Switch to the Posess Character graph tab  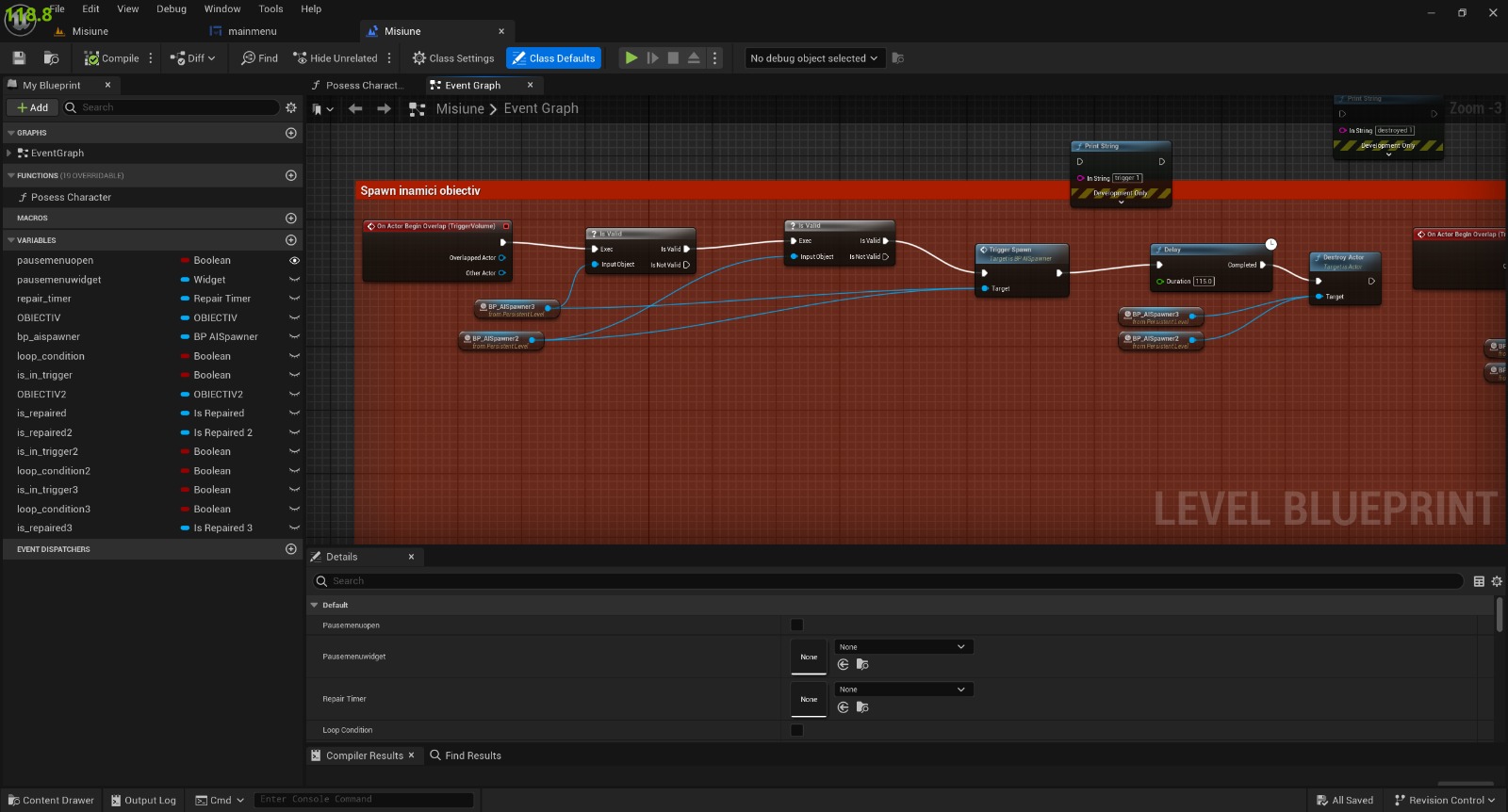(364, 85)
